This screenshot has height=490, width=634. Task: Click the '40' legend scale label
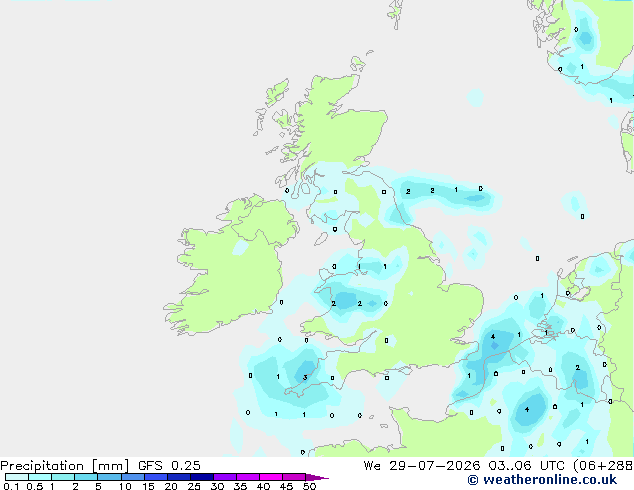pyautogui.click(x=263, y=486)
